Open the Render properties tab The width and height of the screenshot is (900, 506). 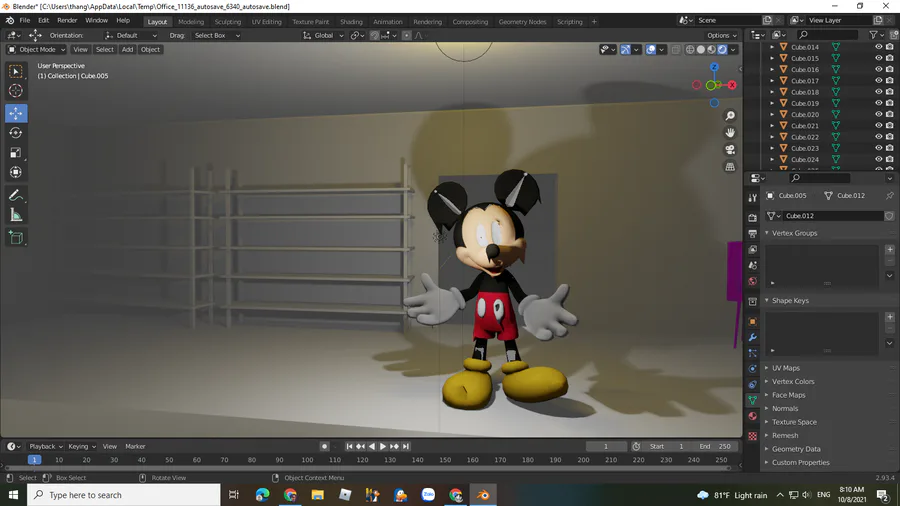click(x=752, y=217)
